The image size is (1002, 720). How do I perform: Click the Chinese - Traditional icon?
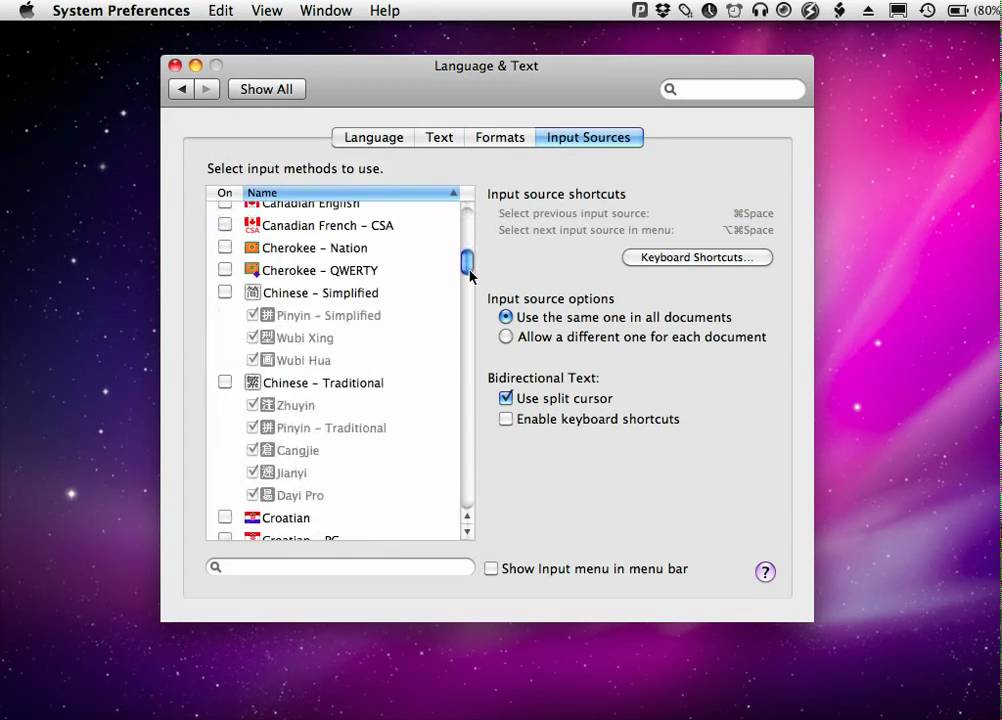[x=252, y=383]
